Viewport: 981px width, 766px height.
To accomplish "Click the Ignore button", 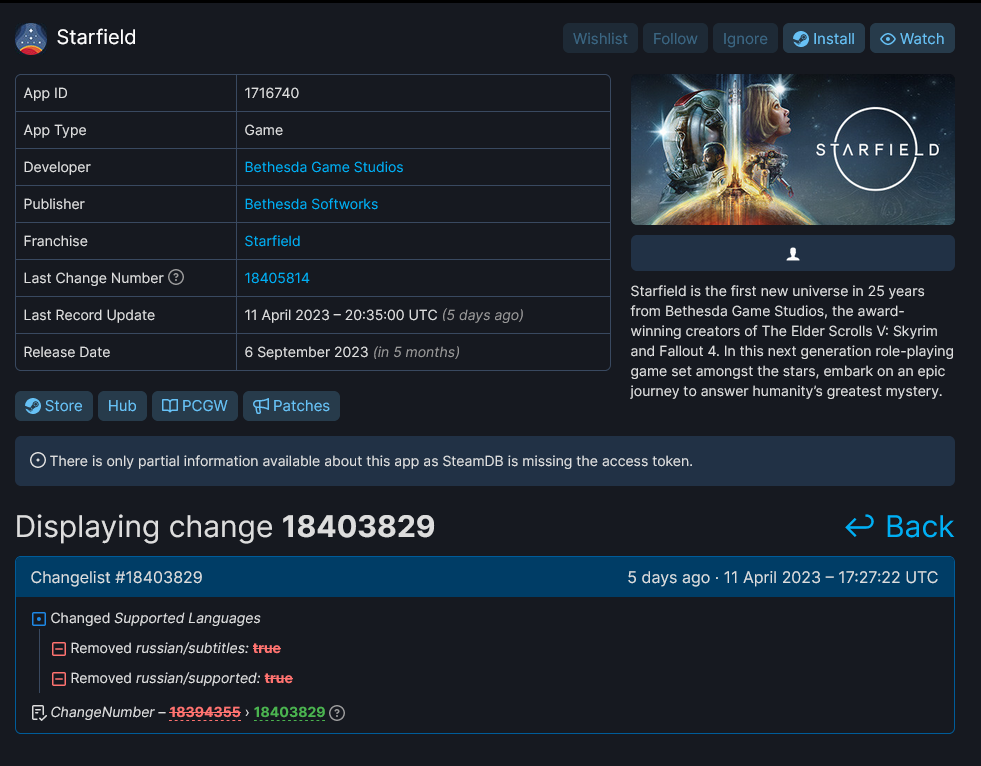I will 745,39.
